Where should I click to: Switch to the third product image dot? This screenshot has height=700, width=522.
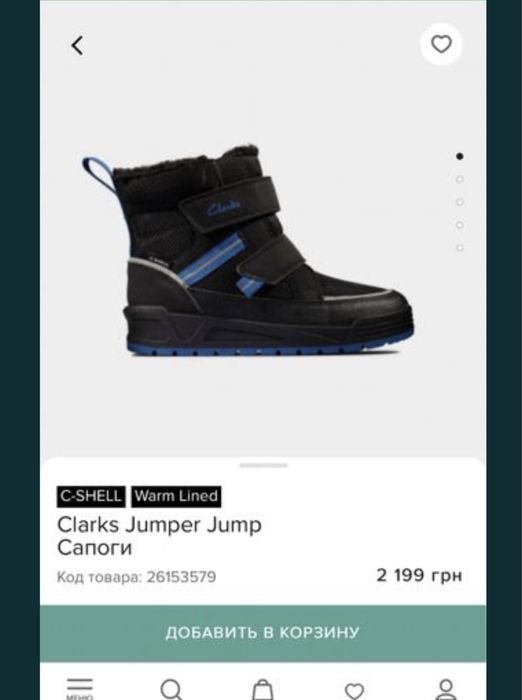[459, 202]
